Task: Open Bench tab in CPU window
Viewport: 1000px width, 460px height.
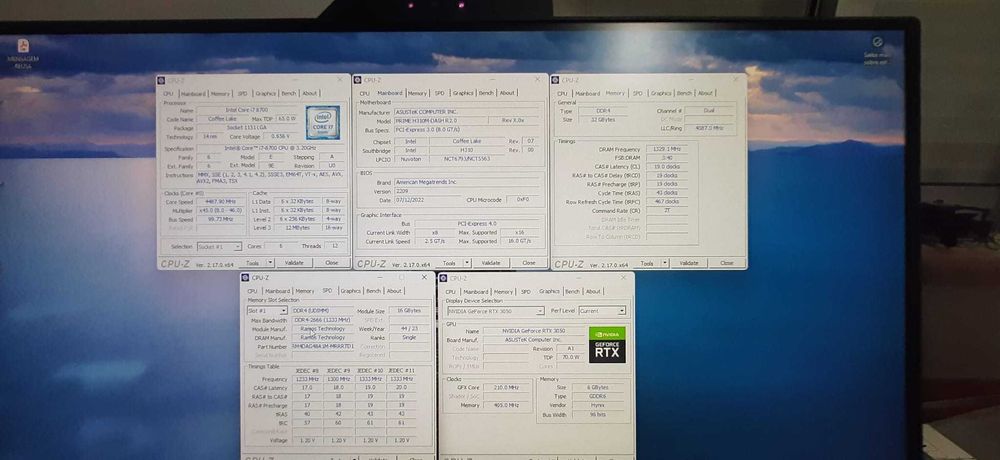Action: click(x=289, y=93)
